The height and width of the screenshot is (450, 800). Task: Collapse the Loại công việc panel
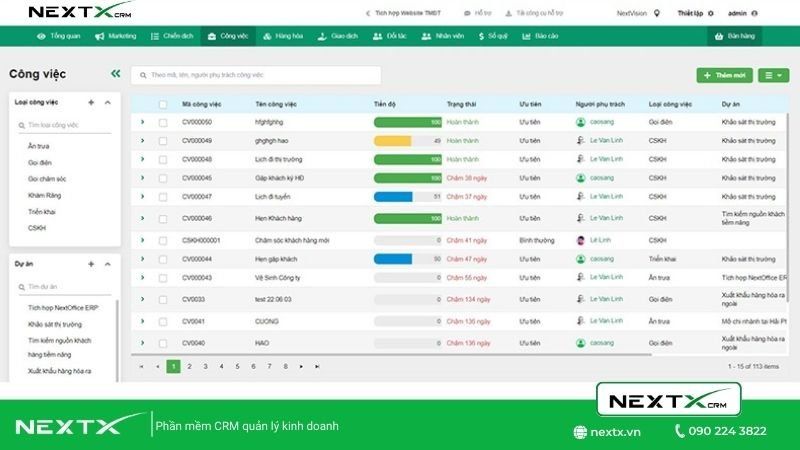pyautogui.click(x=108, y=103)
